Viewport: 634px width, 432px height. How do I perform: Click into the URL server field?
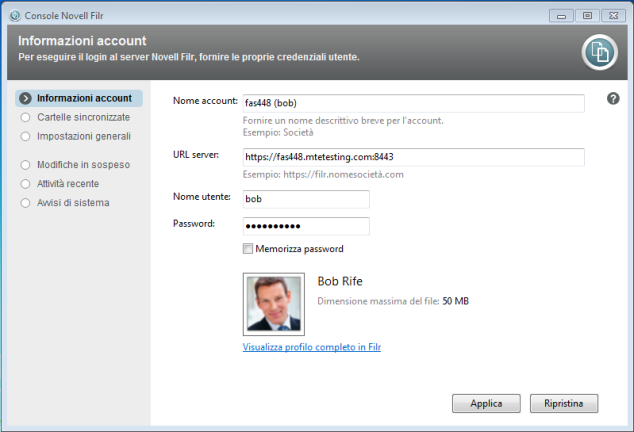click(x=413, y=157)
